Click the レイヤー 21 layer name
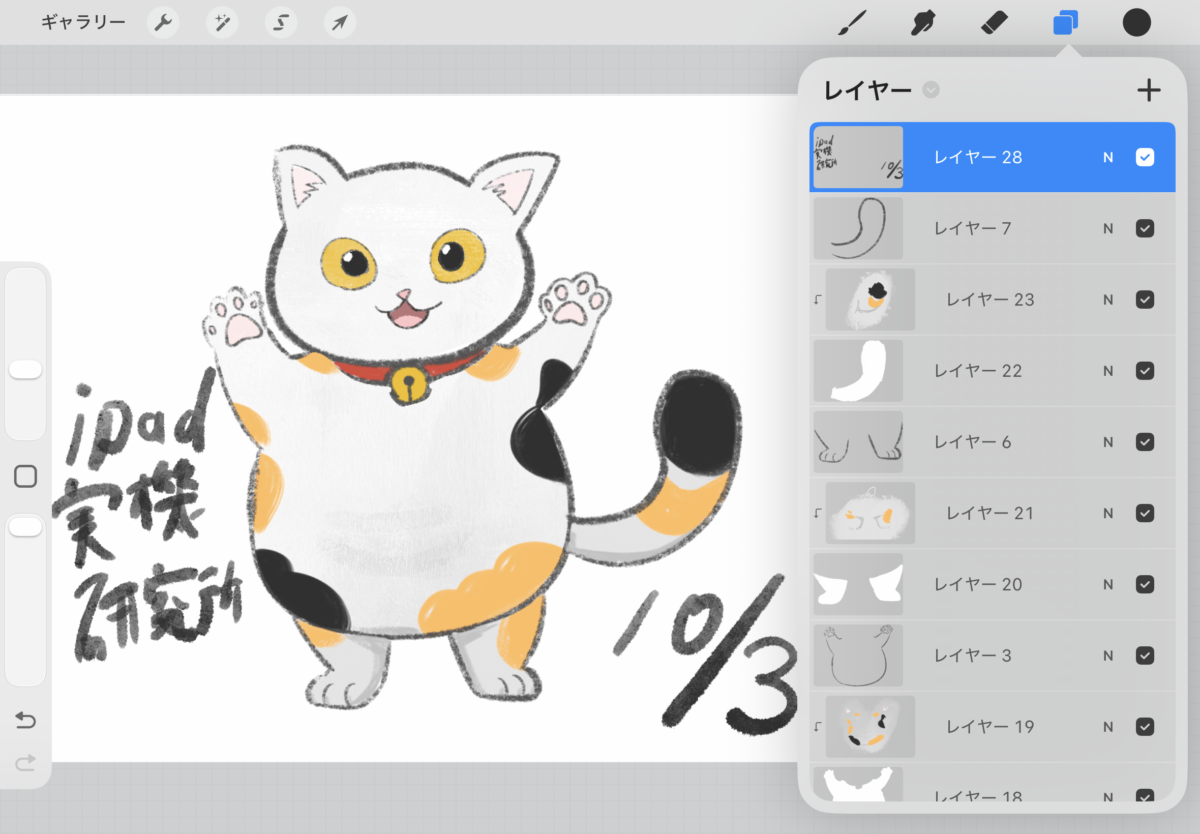The image size is (1200, 834). 990,513
